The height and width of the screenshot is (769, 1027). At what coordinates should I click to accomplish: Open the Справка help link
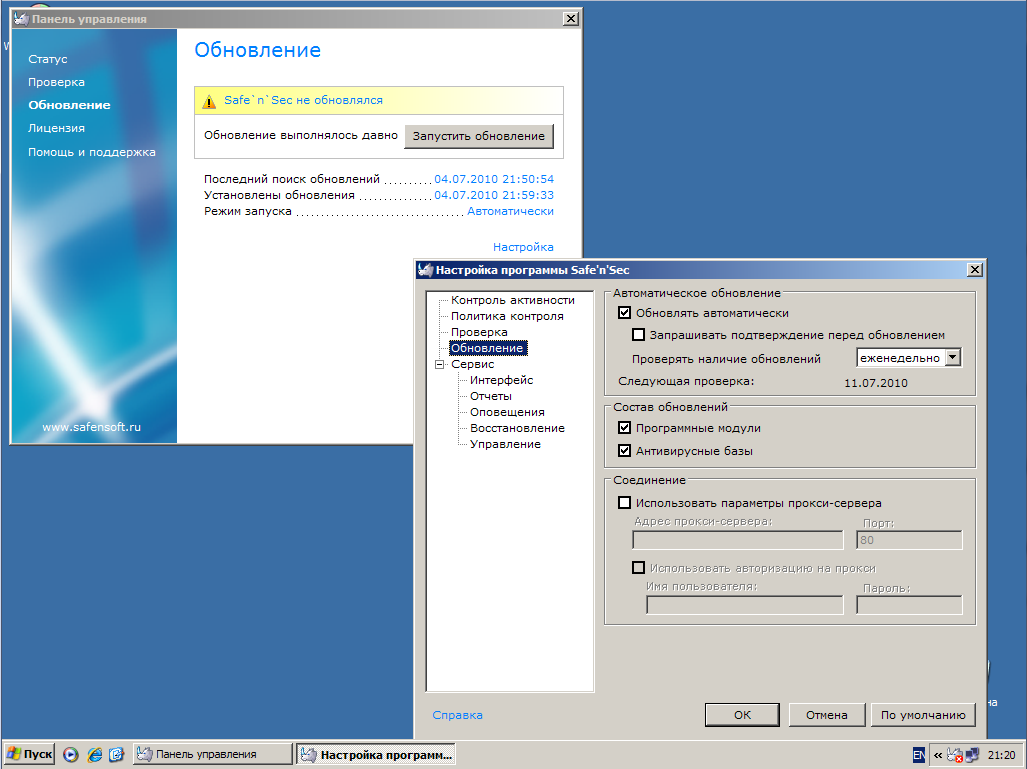(457, 715)
